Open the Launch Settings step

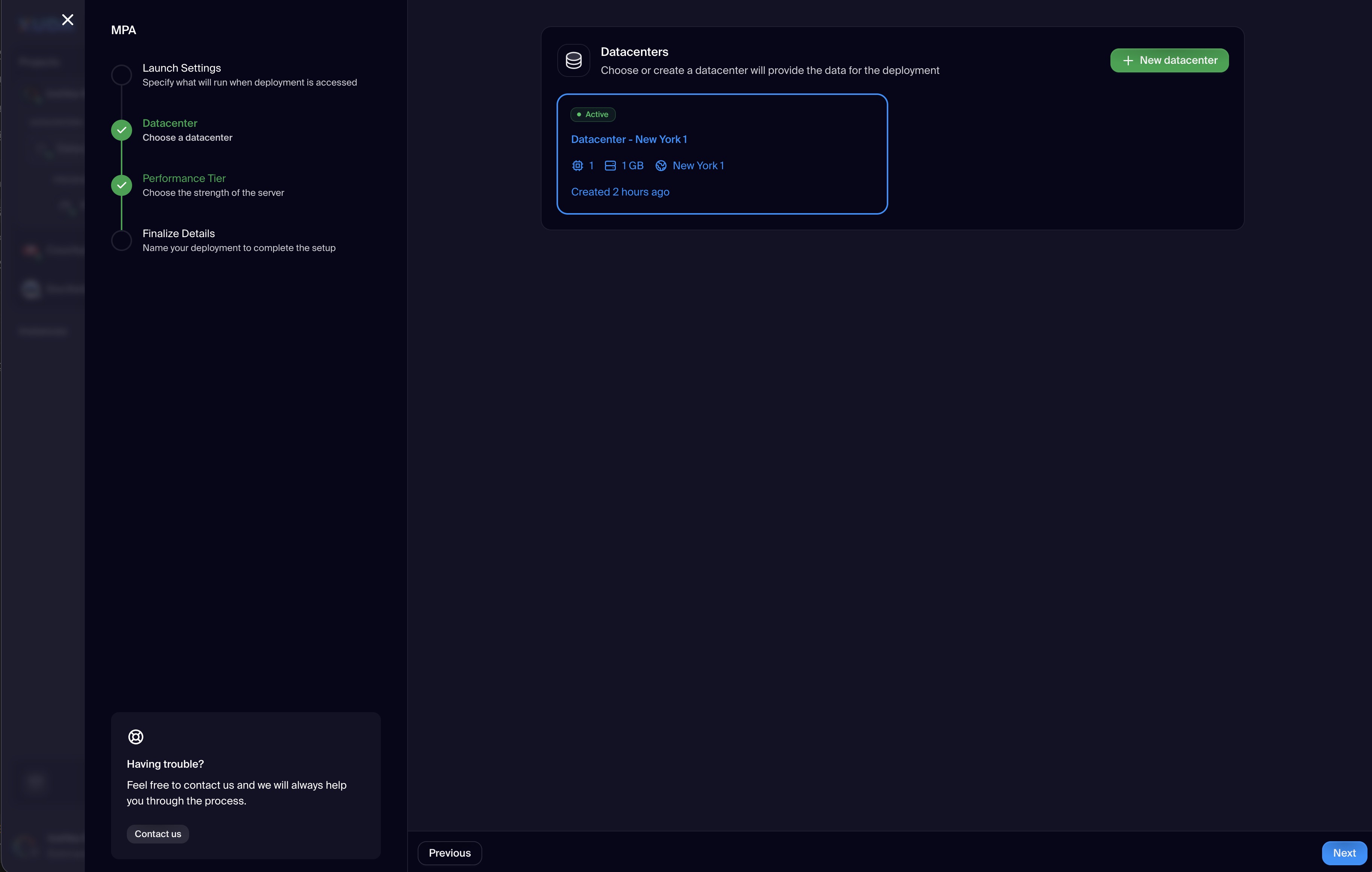tap(181, 68)
